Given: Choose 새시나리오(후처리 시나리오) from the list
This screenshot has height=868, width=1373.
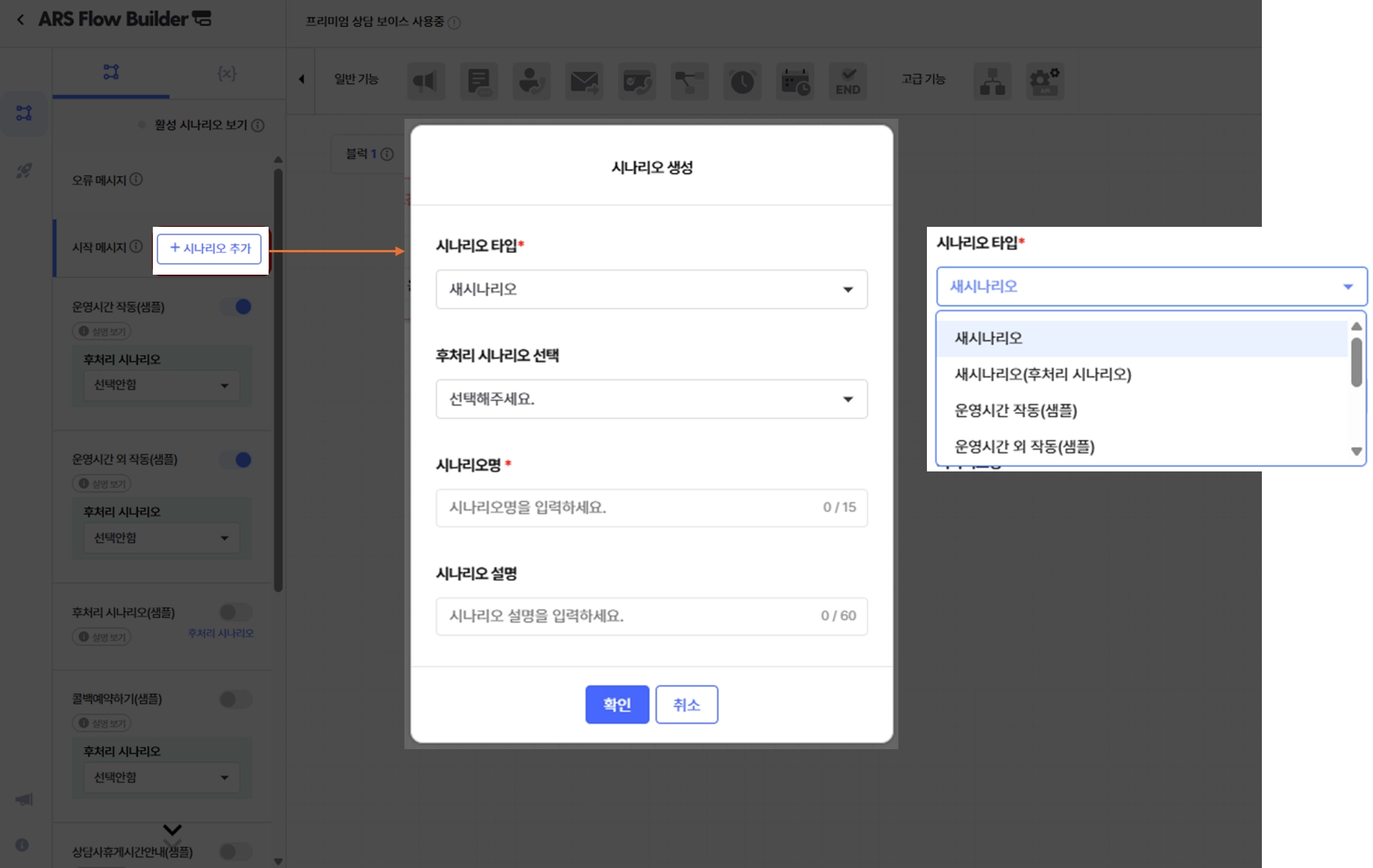Looking at the screenshot, I should [x=1043, y=374].
